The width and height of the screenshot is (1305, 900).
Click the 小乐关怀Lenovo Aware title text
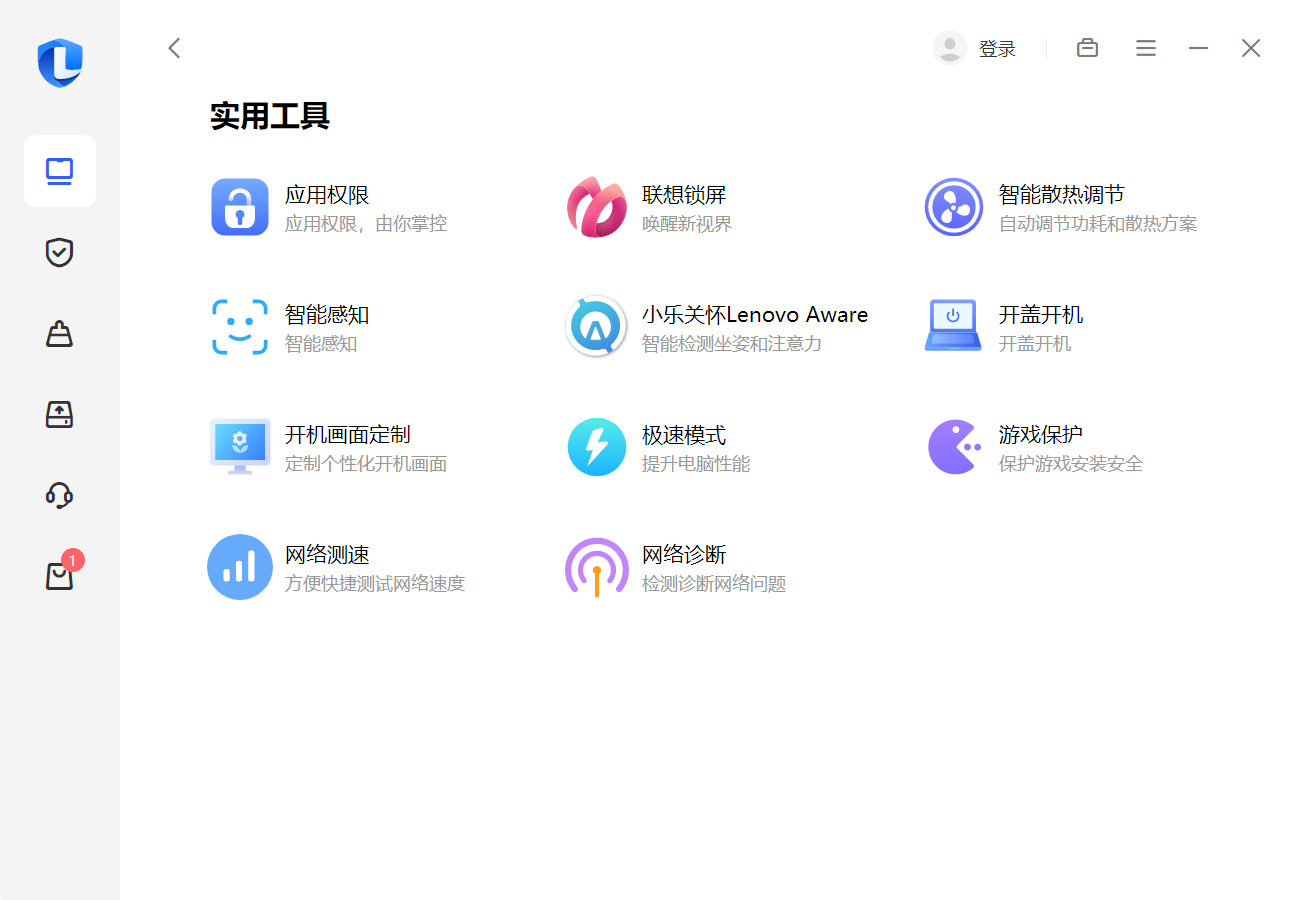755,315
